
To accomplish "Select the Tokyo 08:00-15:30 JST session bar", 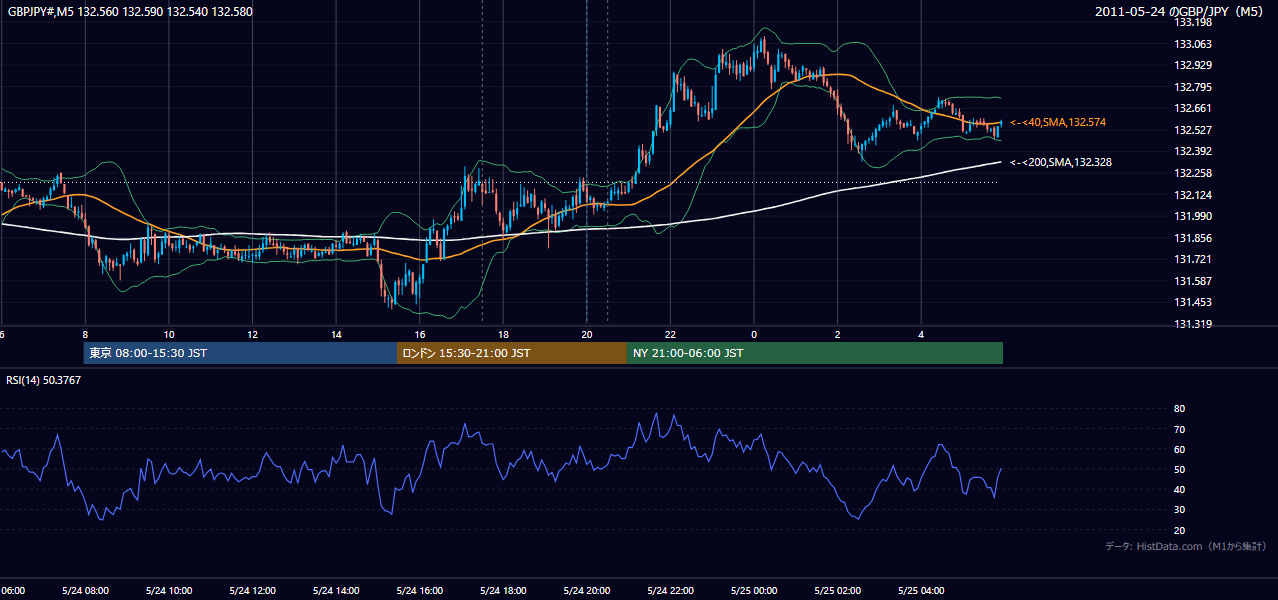I will pyautogui.click(x=240, y=353).
